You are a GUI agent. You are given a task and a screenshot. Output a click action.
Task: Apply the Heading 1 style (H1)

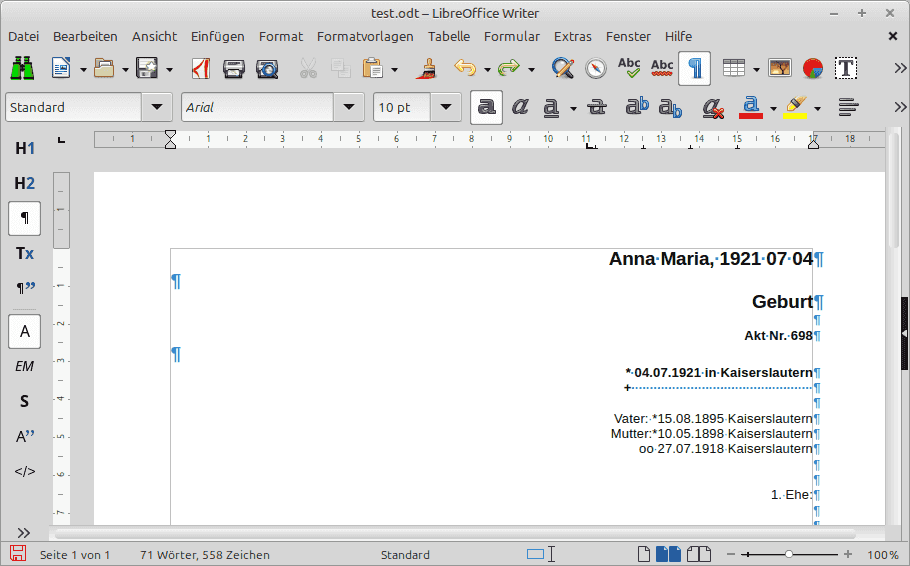[x=25, y=148]
